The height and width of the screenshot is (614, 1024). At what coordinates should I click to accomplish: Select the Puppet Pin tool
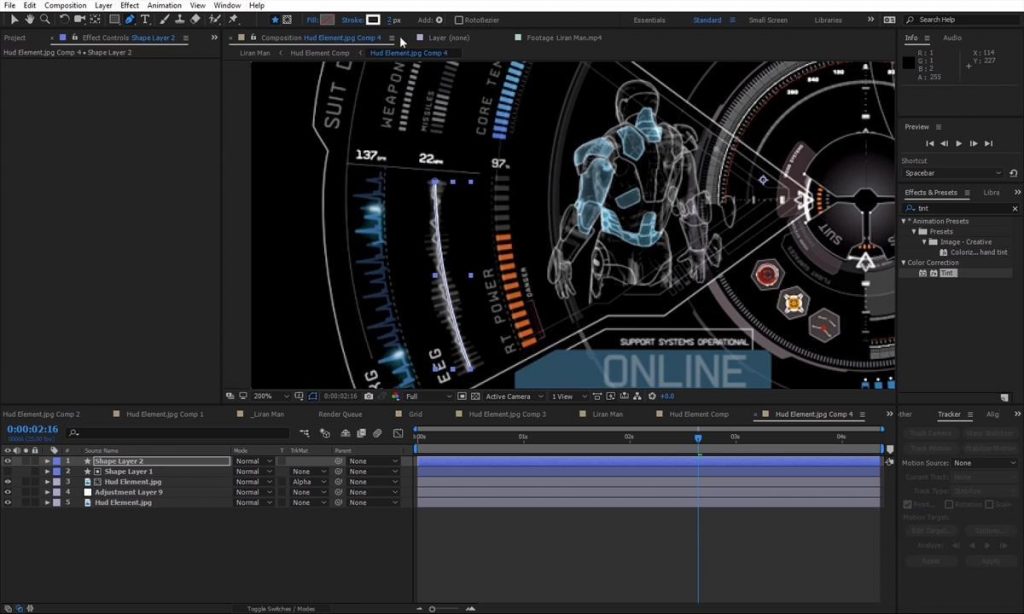pos(233,20)
